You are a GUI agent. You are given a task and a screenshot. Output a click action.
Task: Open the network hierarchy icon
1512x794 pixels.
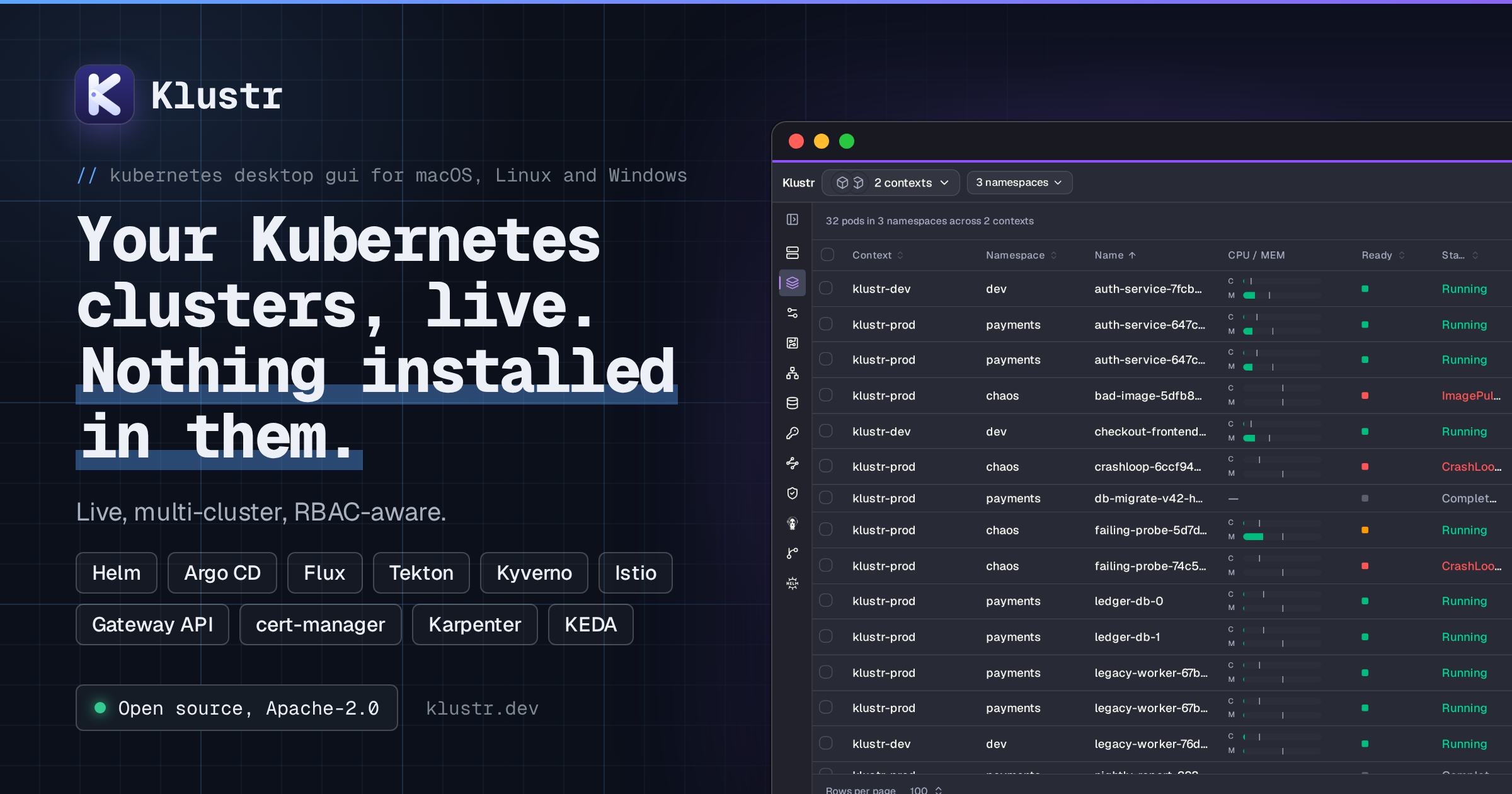[793, 373]
